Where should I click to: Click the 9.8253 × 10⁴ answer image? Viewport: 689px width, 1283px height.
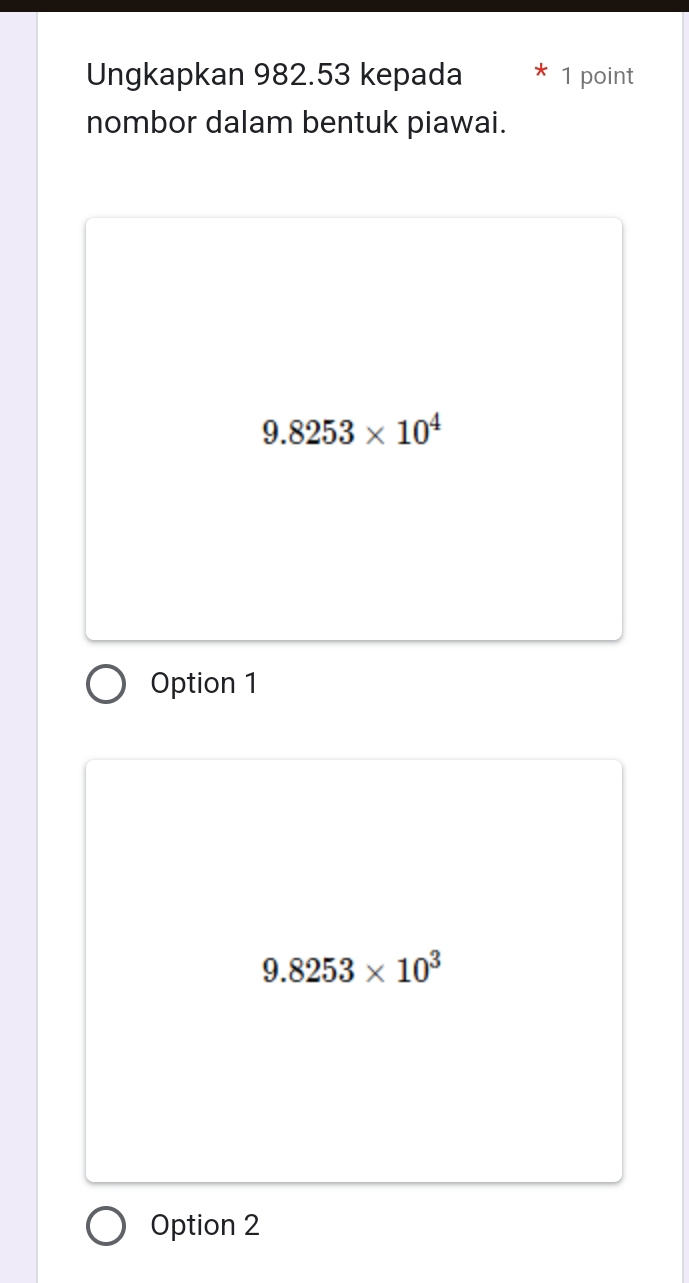click(354, 428)
